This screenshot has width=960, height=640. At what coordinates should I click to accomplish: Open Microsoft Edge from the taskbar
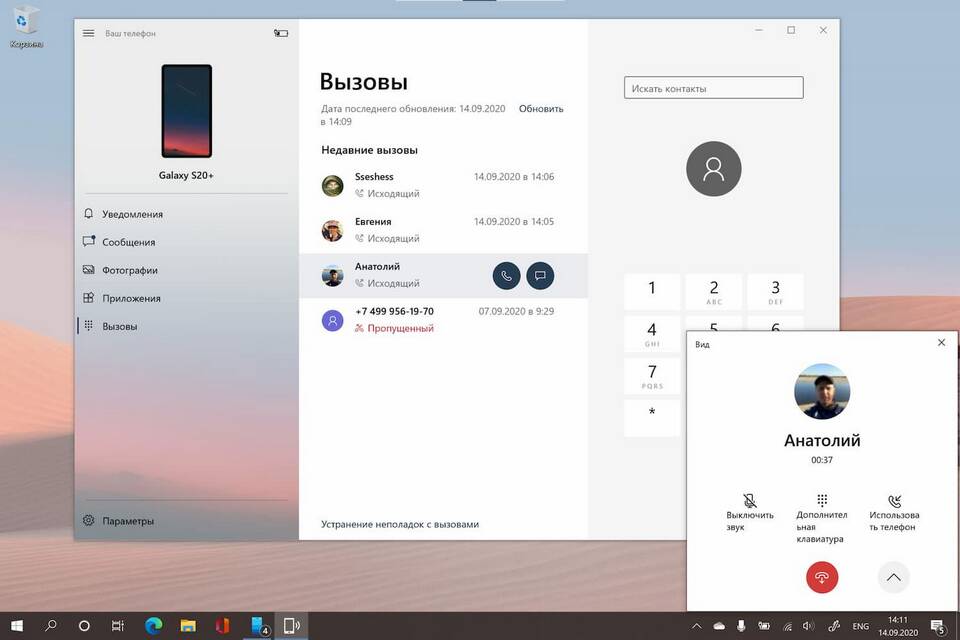(153, 625)
